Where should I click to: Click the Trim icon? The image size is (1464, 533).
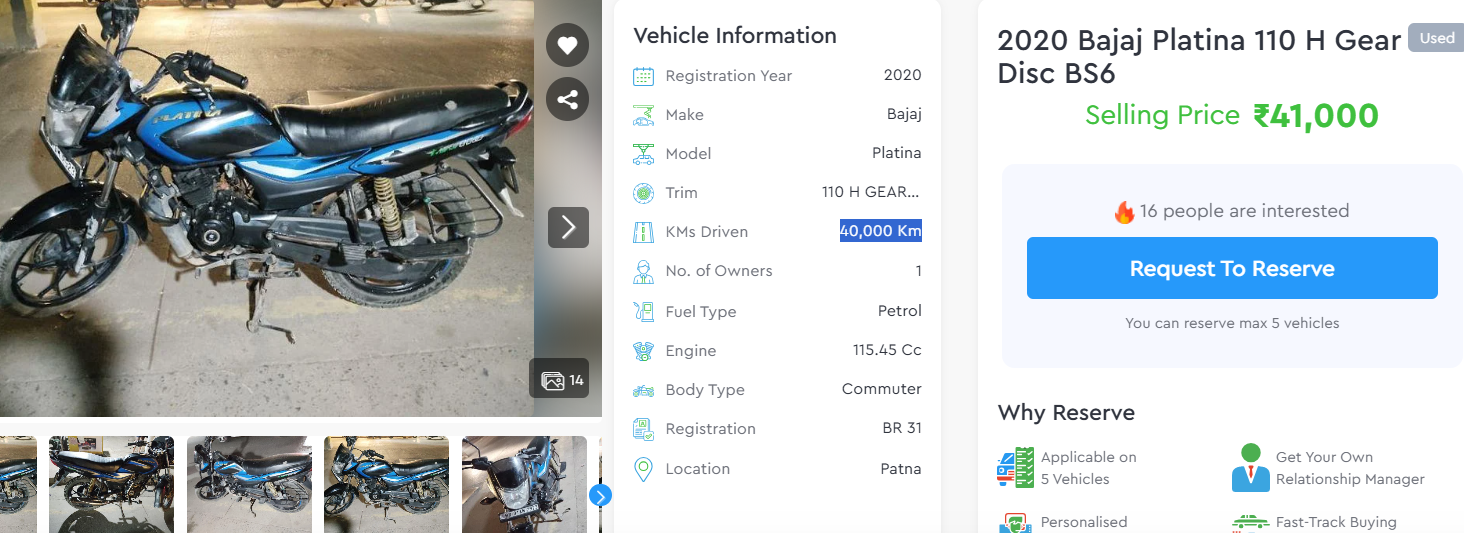(643, 193)
